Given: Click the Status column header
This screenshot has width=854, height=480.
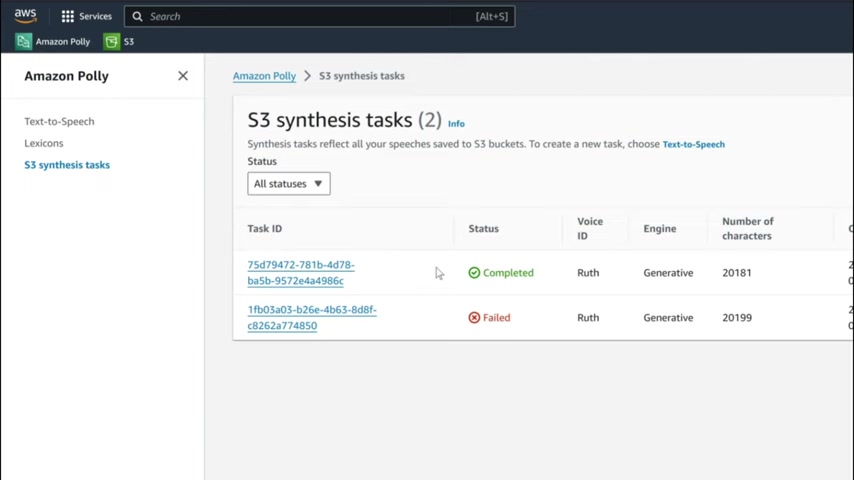Looking at the screenshot, I should [484, 228].
